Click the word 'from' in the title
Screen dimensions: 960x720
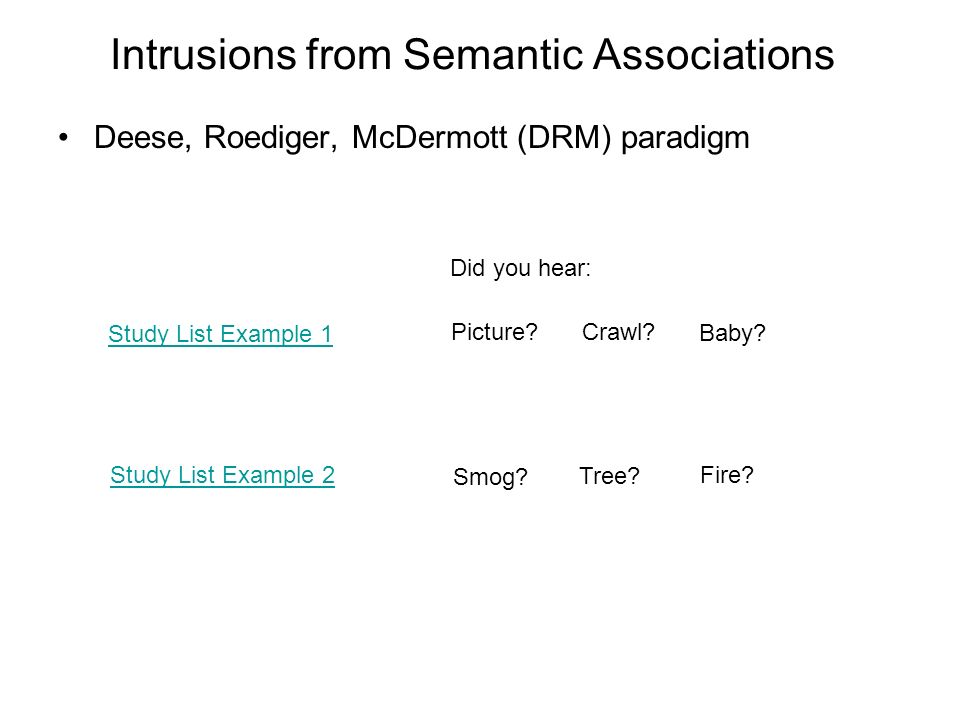tap(349, 54)
